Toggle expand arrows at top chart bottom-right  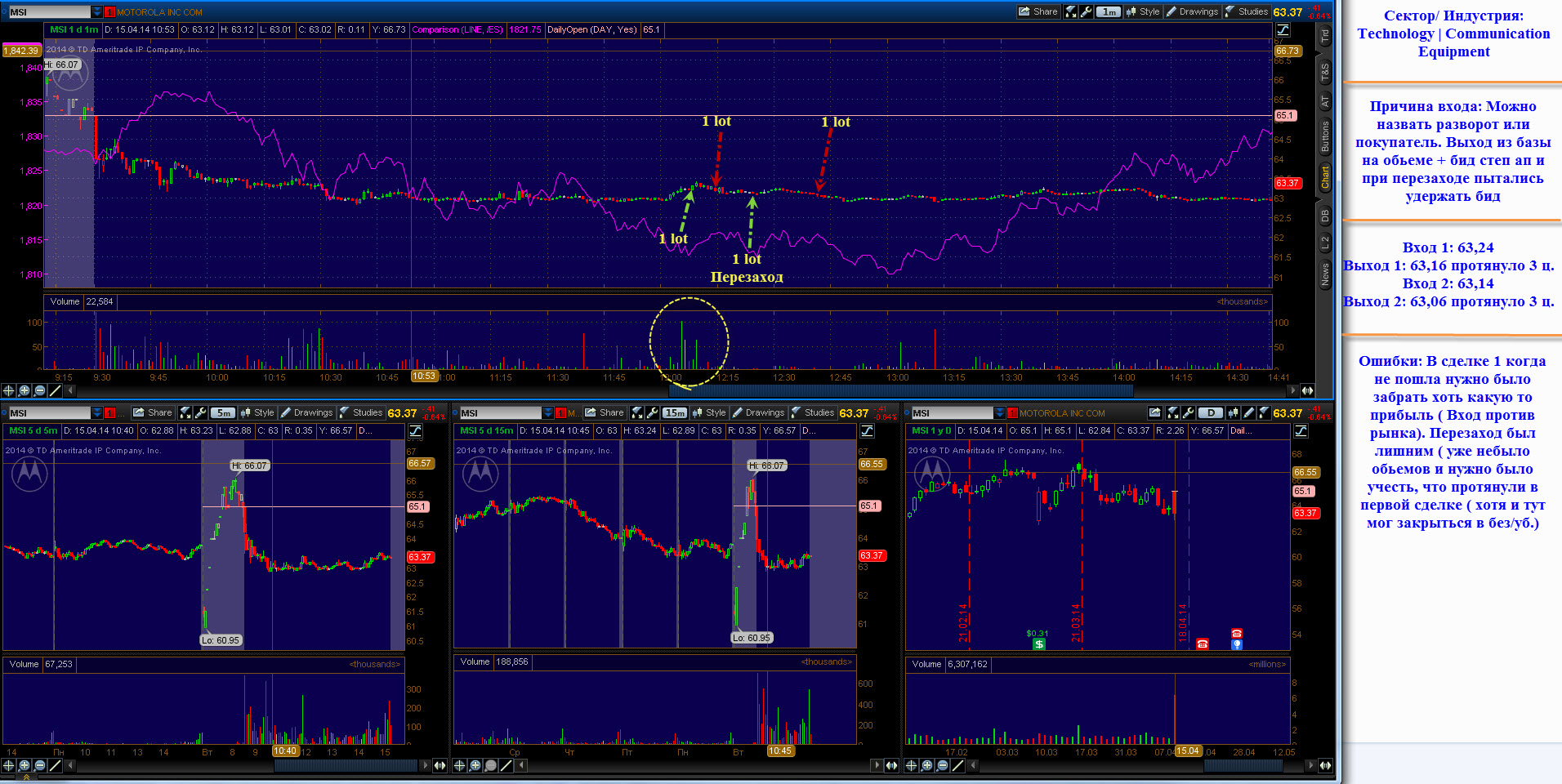coord(1307,390)
